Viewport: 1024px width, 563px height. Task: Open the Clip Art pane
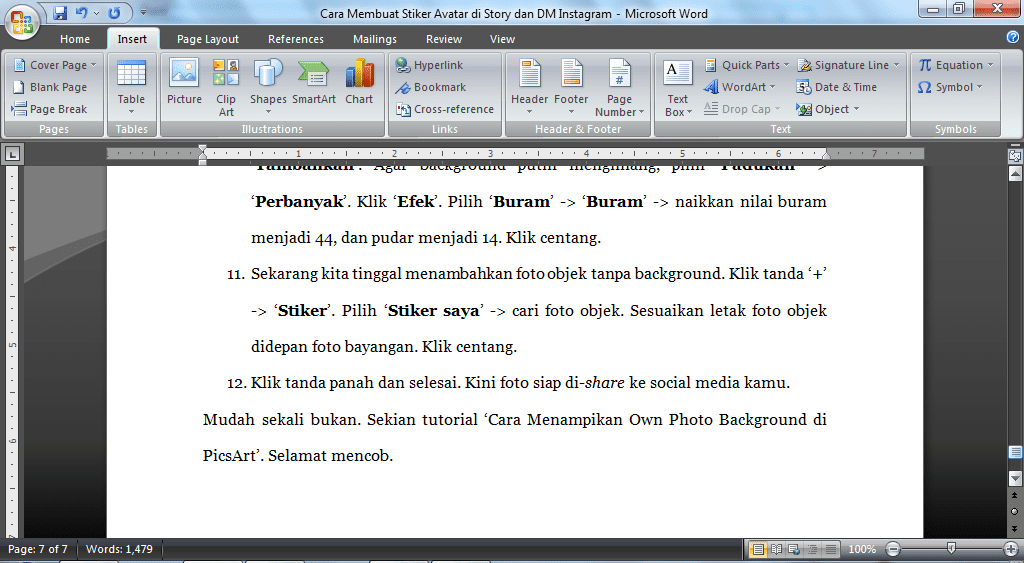pyautogui.click(x=226, y=87)
